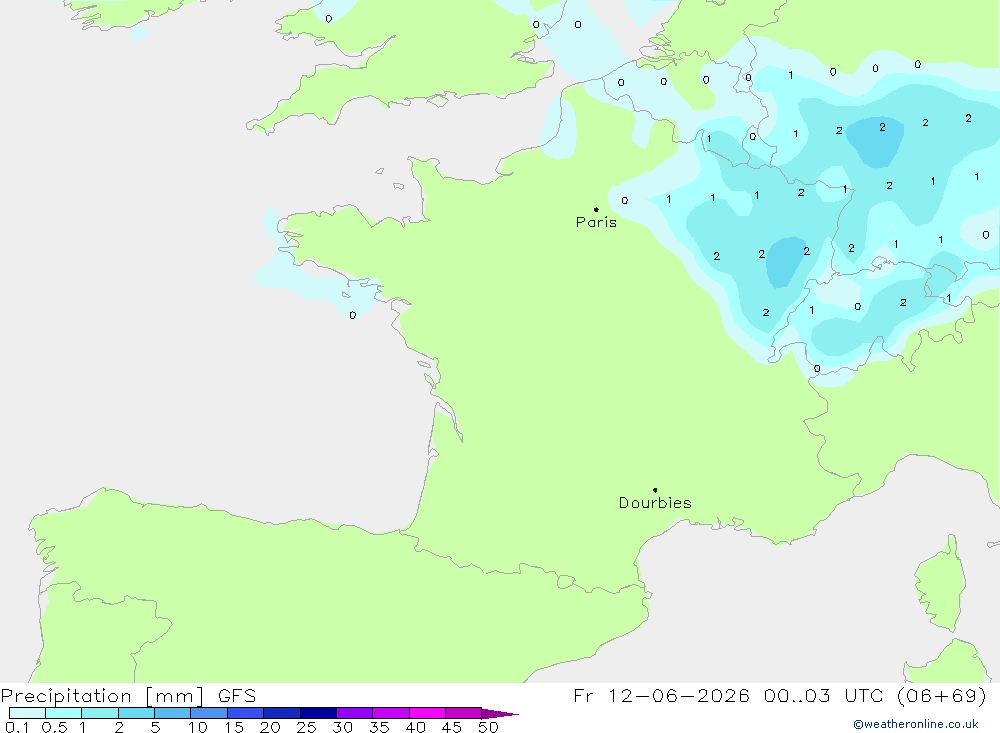This screenshot has height=733, width=1000.
Task: Click the '35' legend scale label
Action: point(379,727)
